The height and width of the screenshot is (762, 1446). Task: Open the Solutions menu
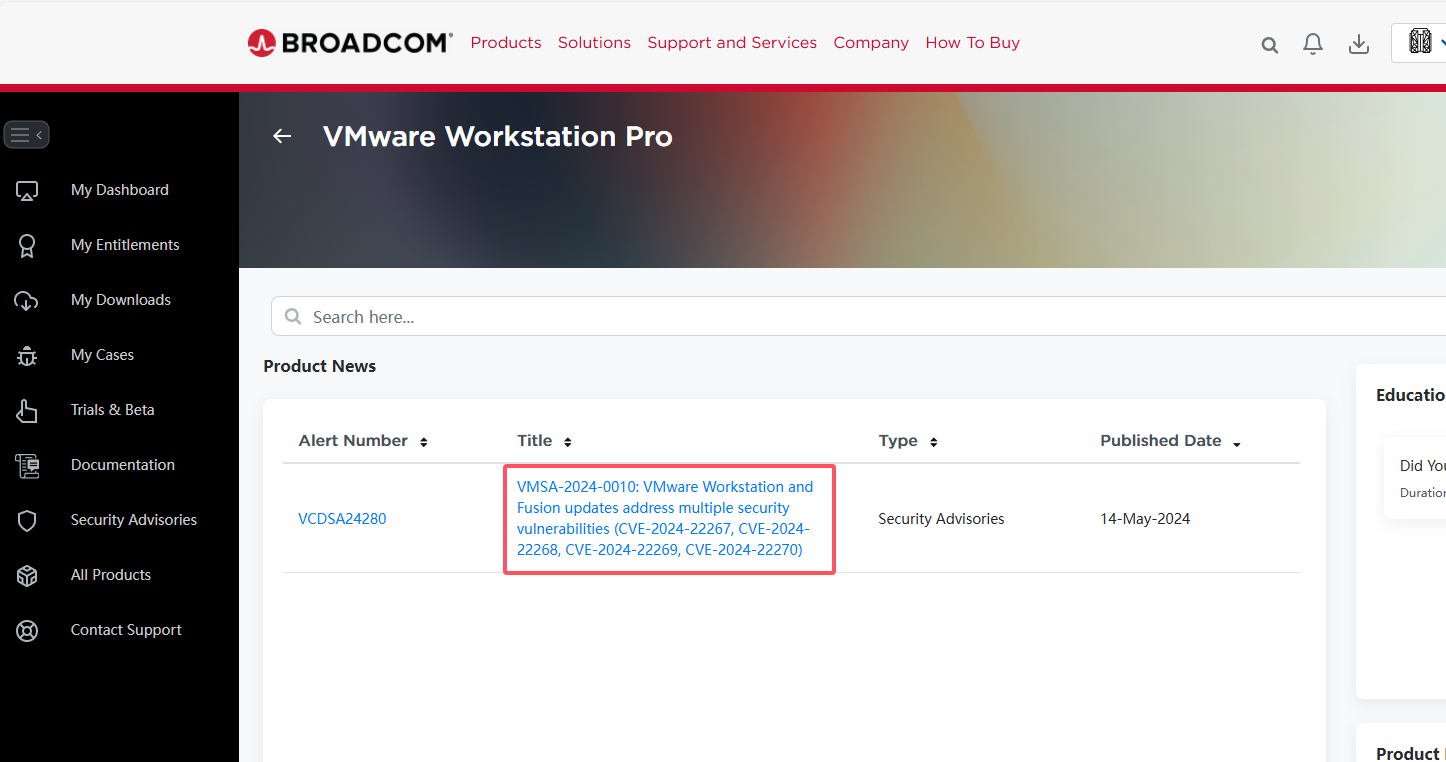594,43
